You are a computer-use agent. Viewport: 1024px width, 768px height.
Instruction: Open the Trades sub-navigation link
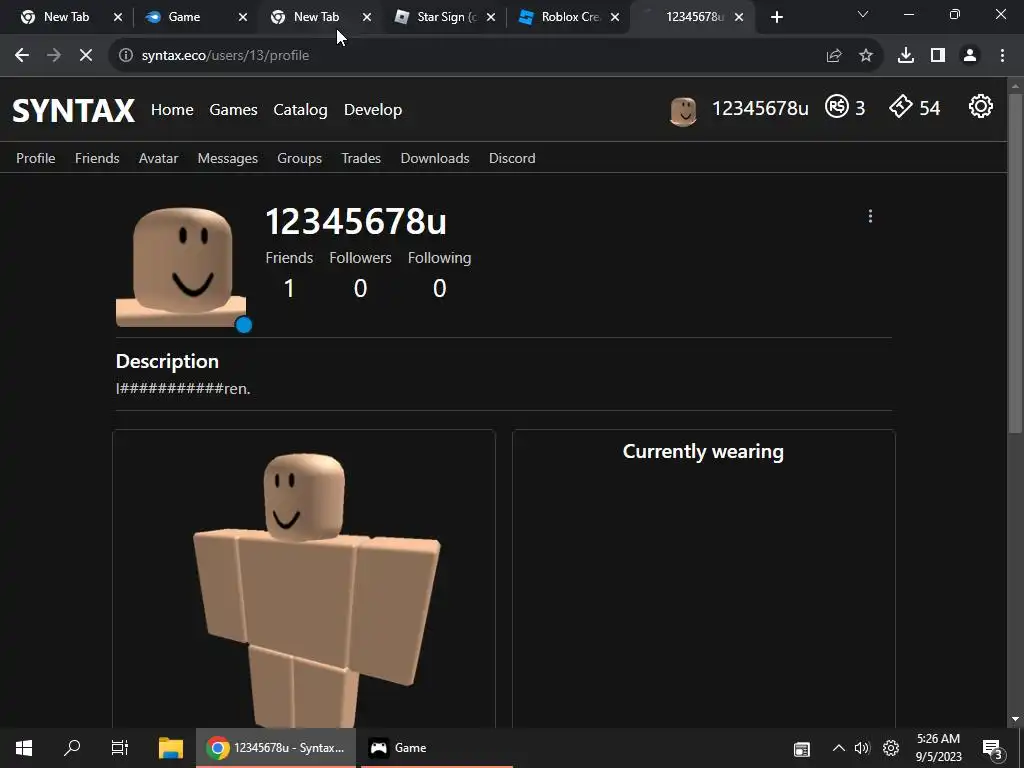361,158
